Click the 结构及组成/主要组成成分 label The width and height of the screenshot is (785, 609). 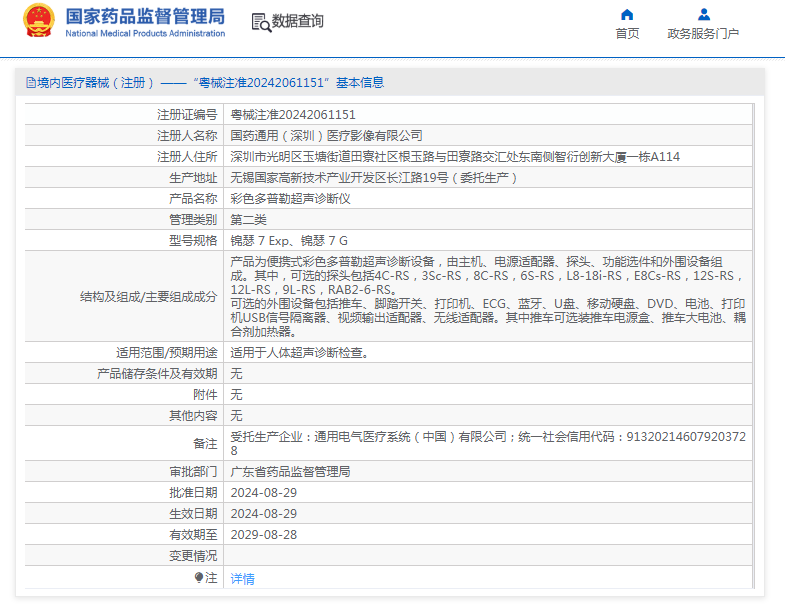[148, 297]
